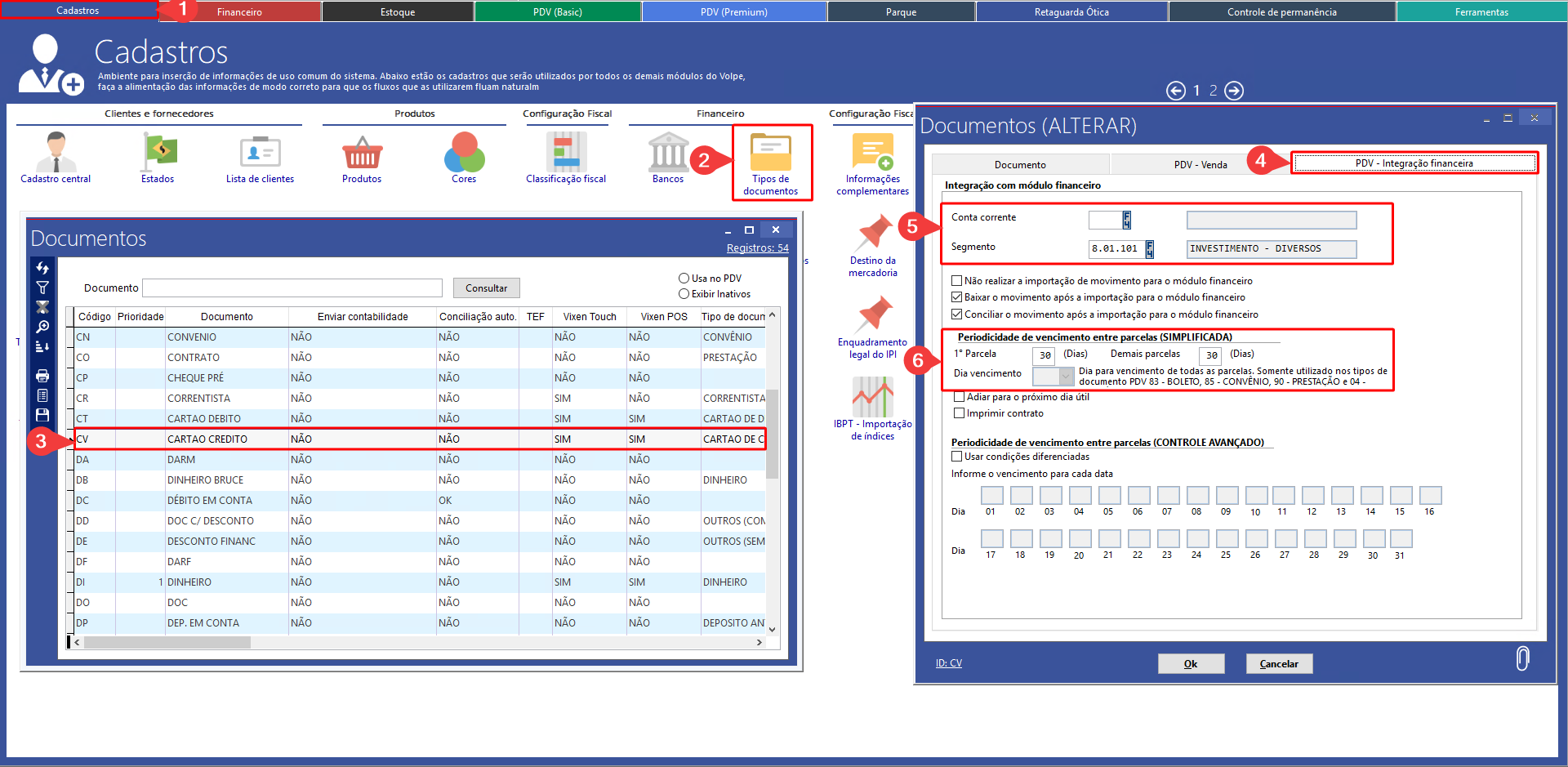Switch to the PDV - Venda tab
The width and height of the screenshot is (1568, 767).
click(x=1200, y=165)
